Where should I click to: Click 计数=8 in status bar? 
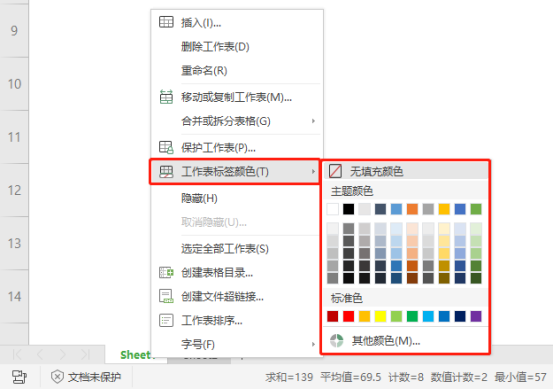[406, 377]
